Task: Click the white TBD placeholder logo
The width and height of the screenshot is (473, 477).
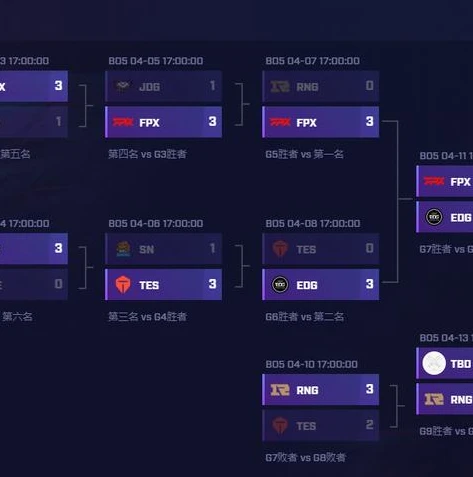Action: [434, 363]
